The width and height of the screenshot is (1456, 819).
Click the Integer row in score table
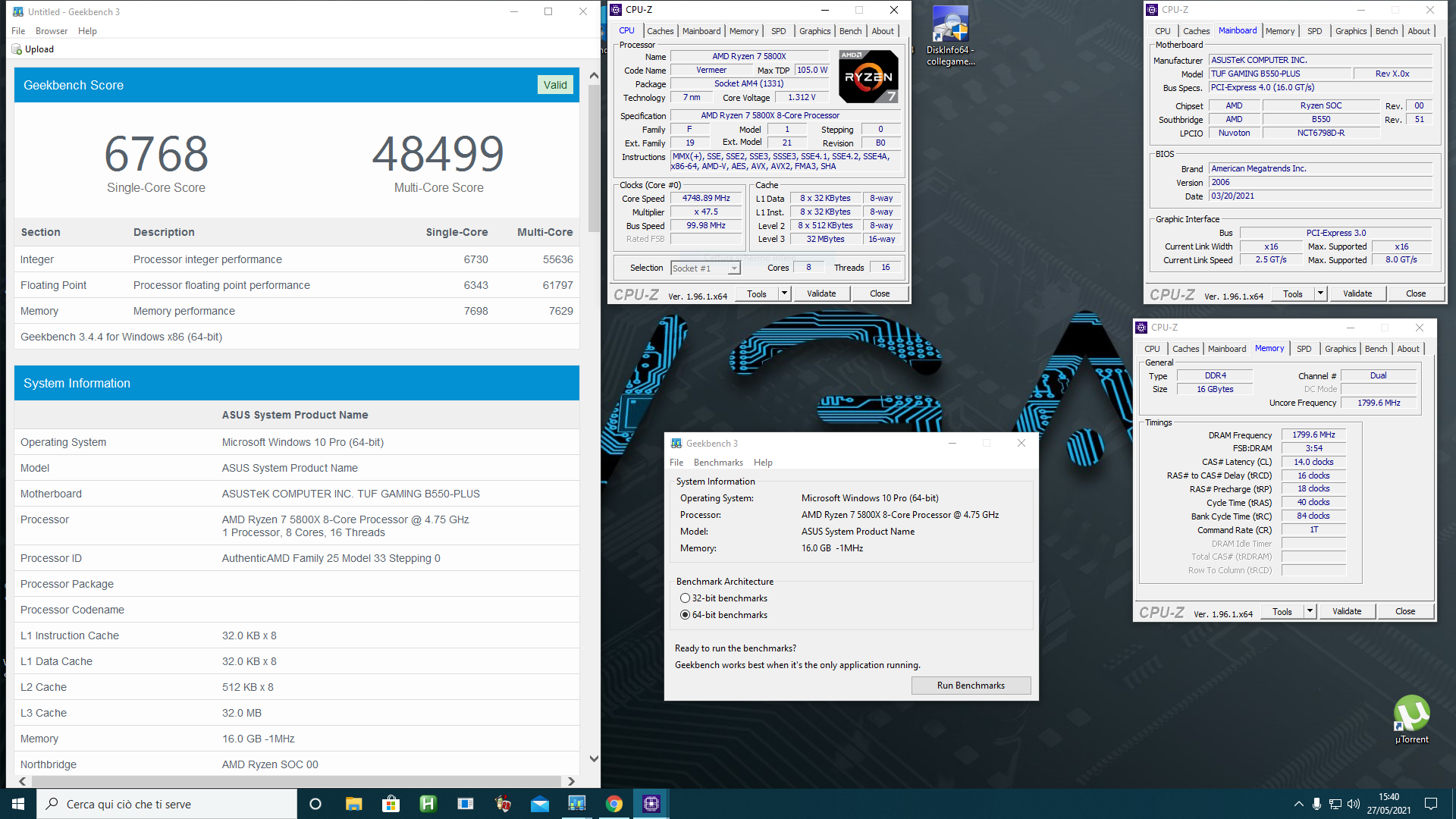pyautogui.click(x=297, y=259)
